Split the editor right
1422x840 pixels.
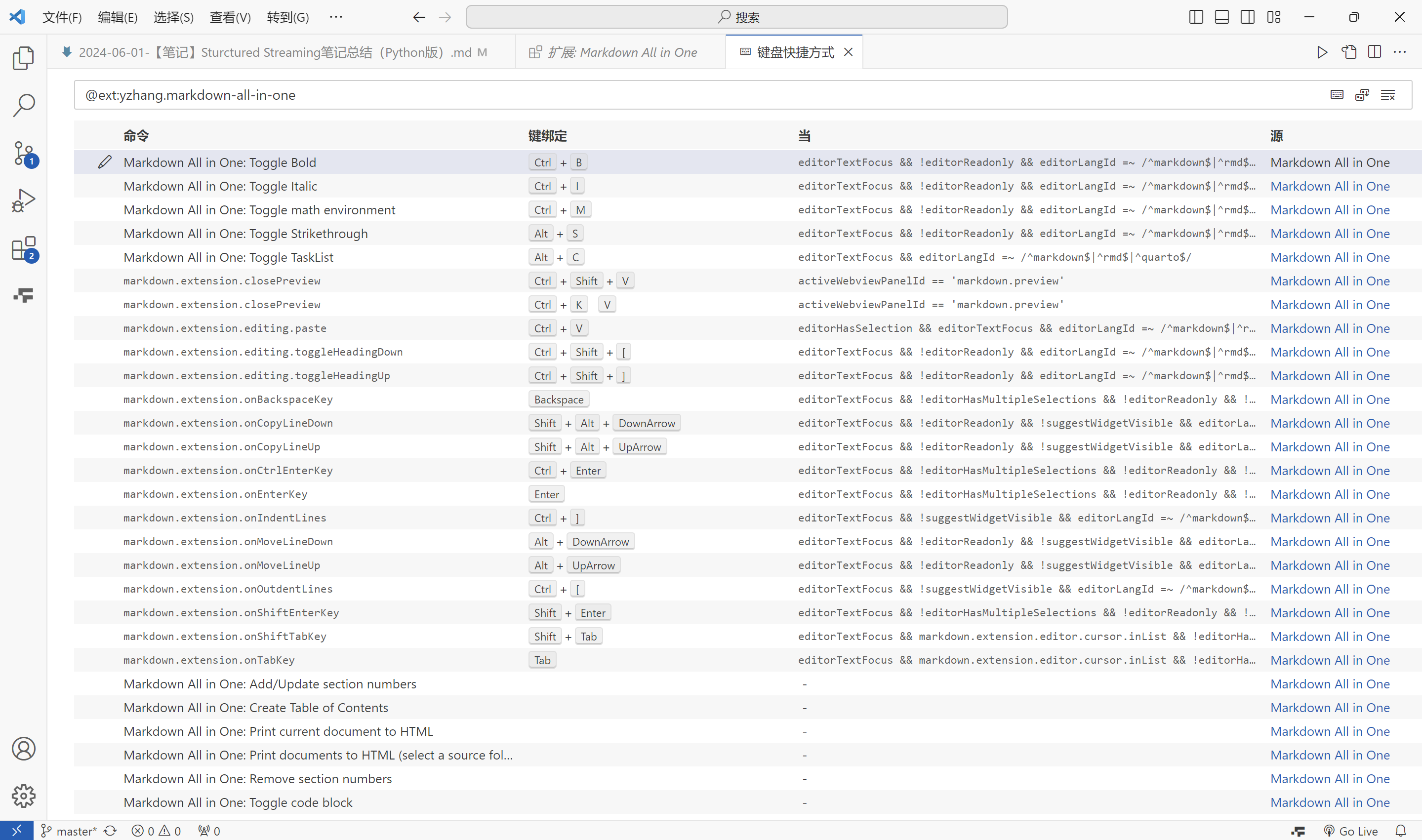pos(1375,52)
